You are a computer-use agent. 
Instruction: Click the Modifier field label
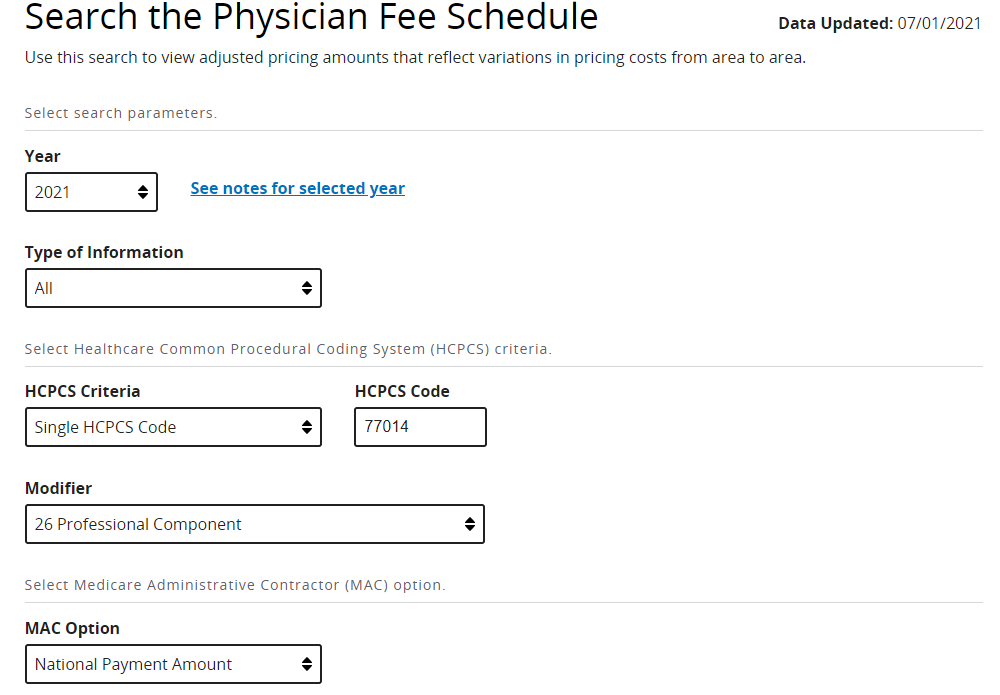(58, 488)
